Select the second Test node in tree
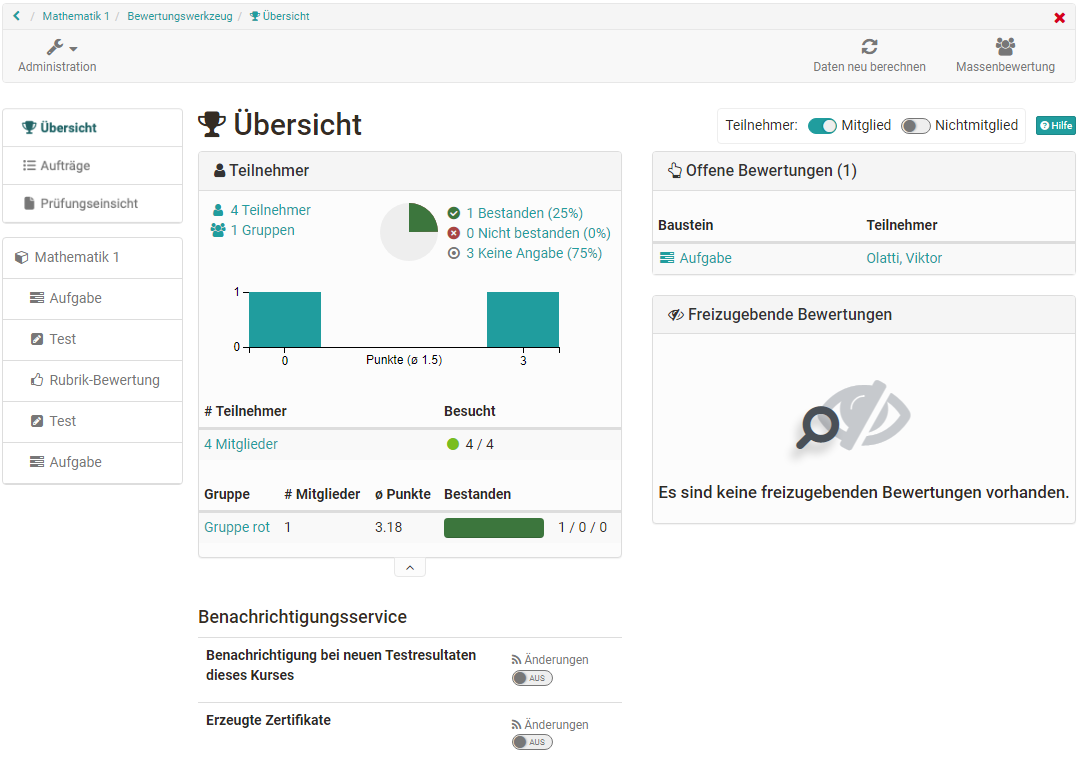Screen dimensions: 1079x764 (92, 421)
